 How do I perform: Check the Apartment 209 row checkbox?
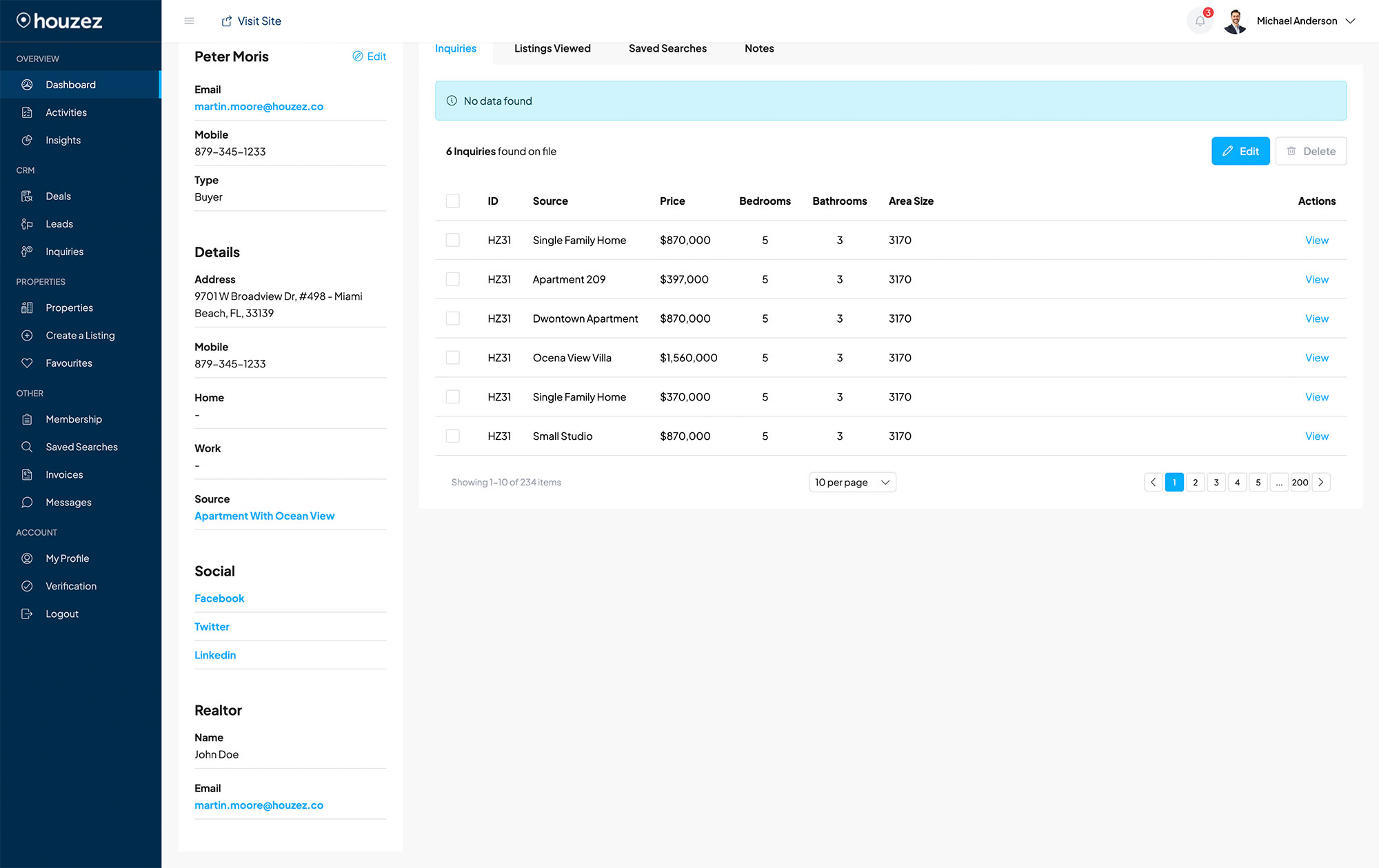[453, 279]
